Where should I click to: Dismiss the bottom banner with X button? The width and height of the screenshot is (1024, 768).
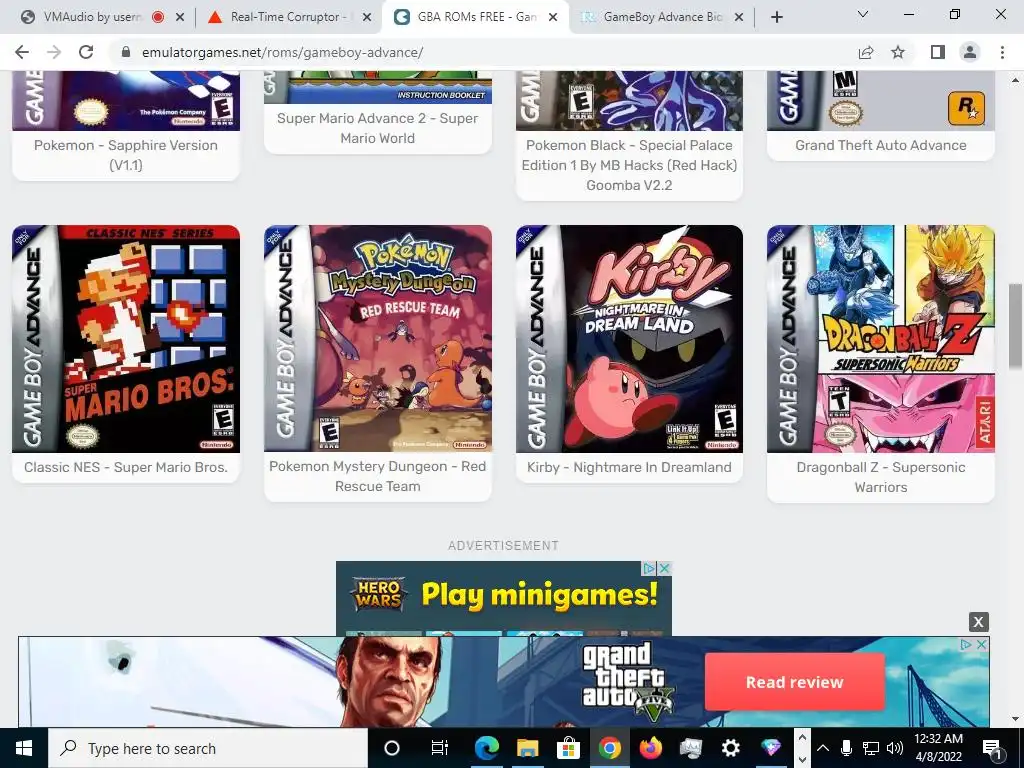tap(978, 622)
